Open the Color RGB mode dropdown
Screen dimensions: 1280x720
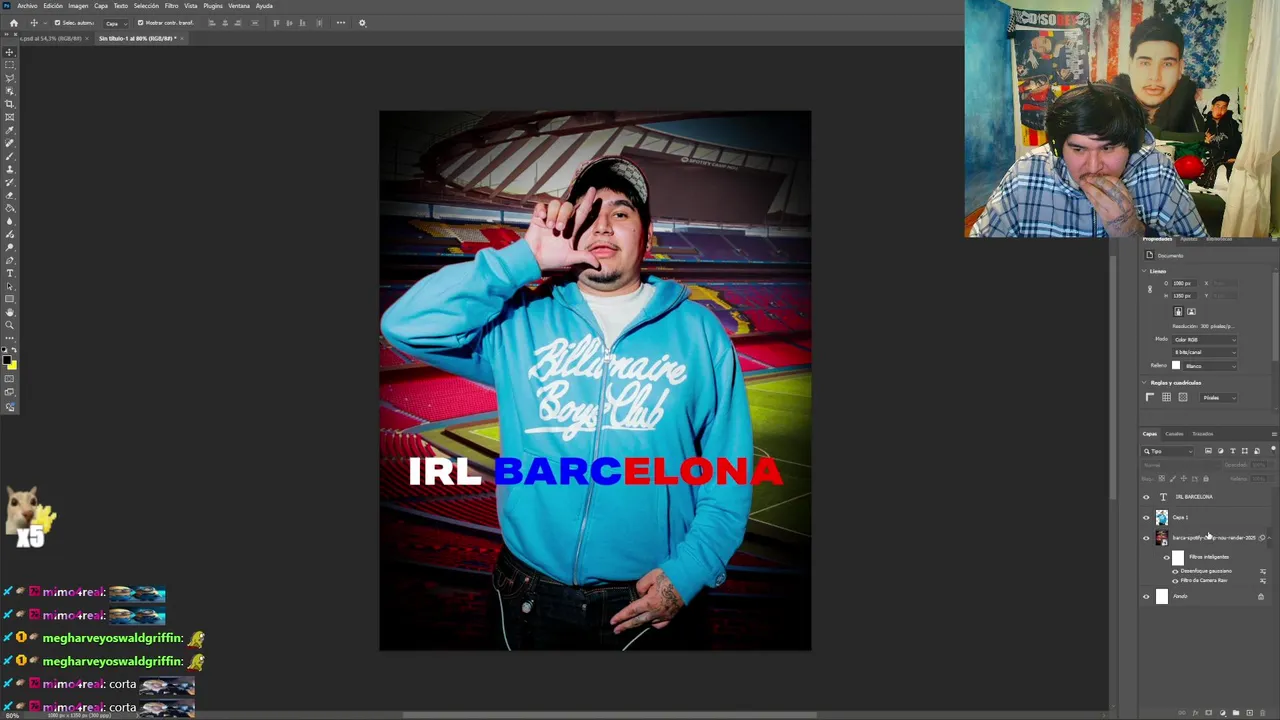tap(1204, 339)
